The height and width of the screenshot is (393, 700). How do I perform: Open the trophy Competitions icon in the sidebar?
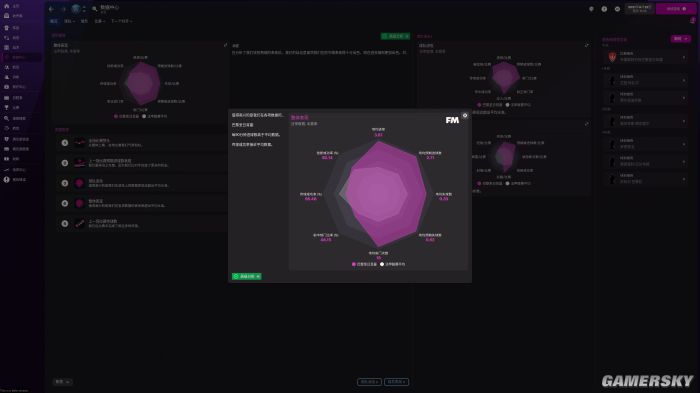[6, 108]
